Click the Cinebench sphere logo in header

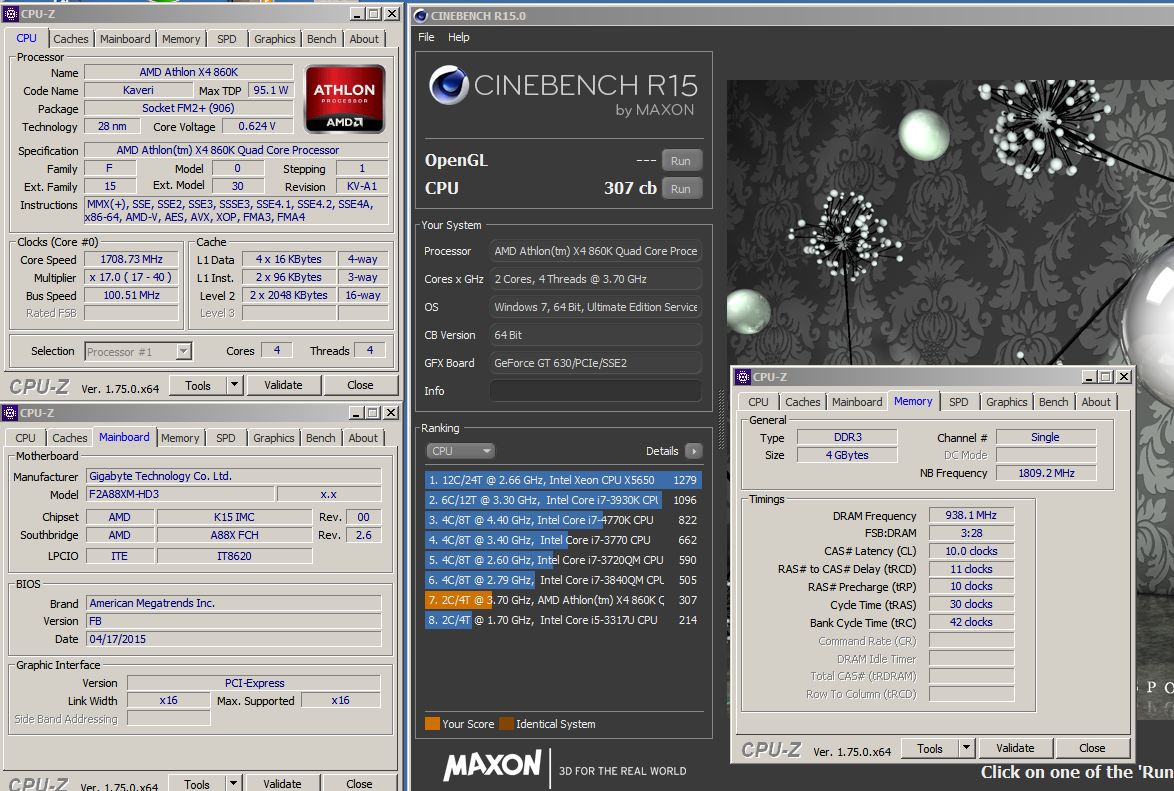[448, 85]
